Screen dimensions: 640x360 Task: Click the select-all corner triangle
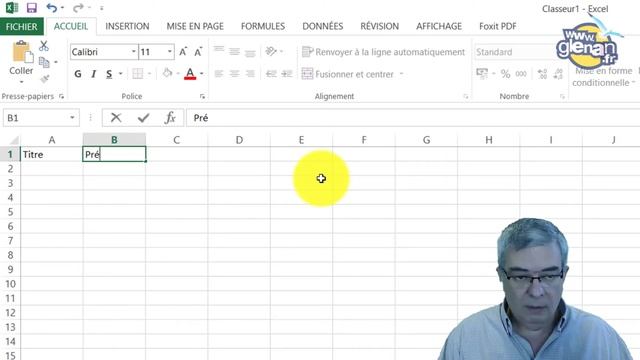[x=13, y=140]
